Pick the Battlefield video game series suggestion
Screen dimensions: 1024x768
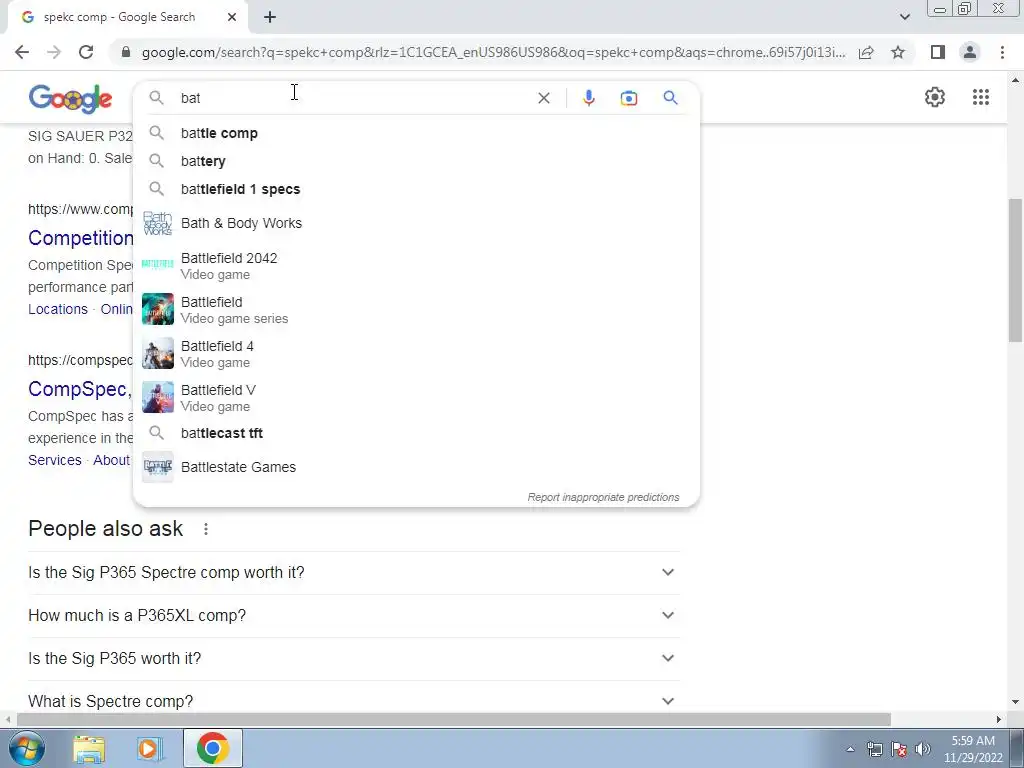pos(416,310)
